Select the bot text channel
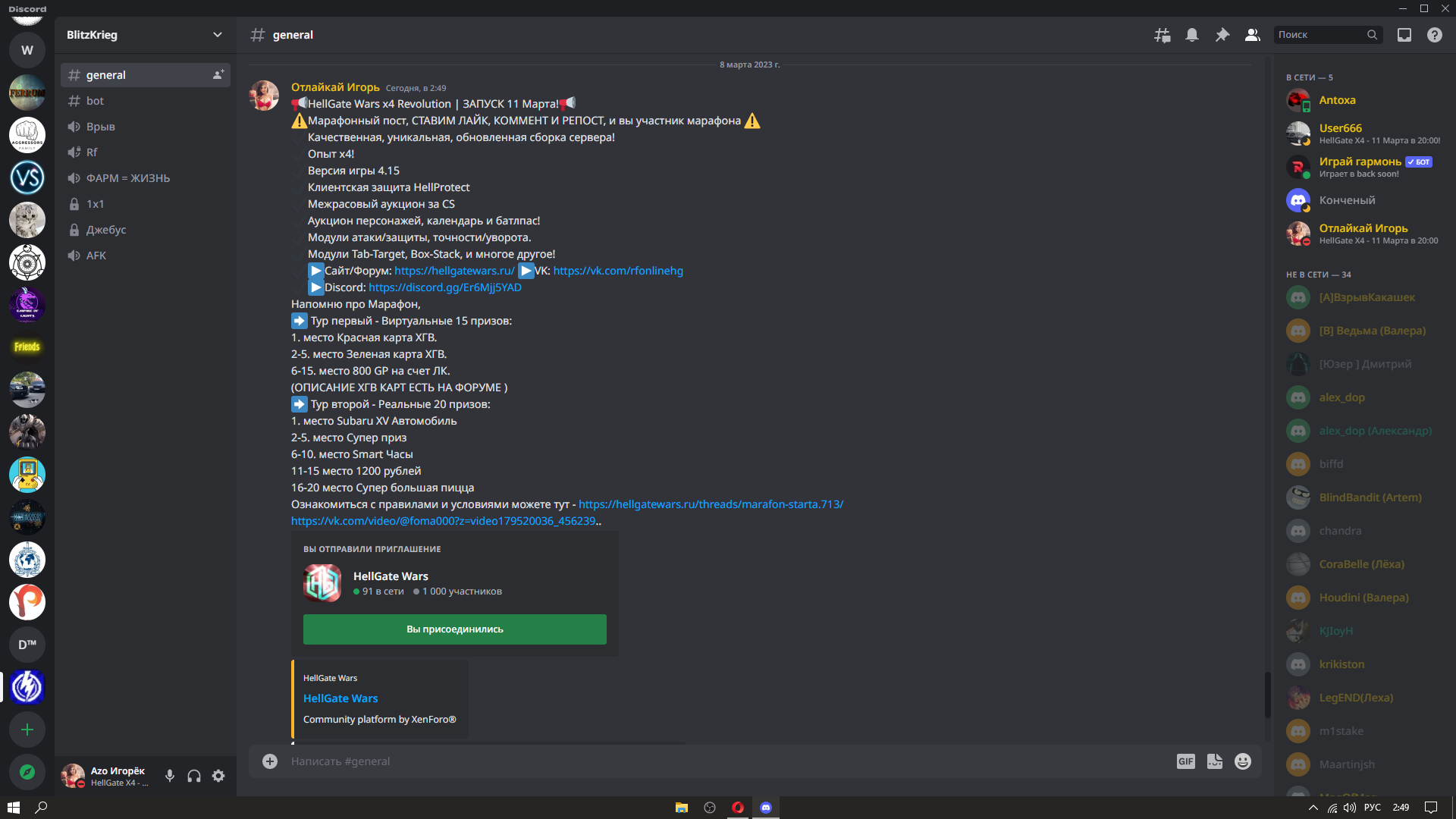 [x=146, y=101]
